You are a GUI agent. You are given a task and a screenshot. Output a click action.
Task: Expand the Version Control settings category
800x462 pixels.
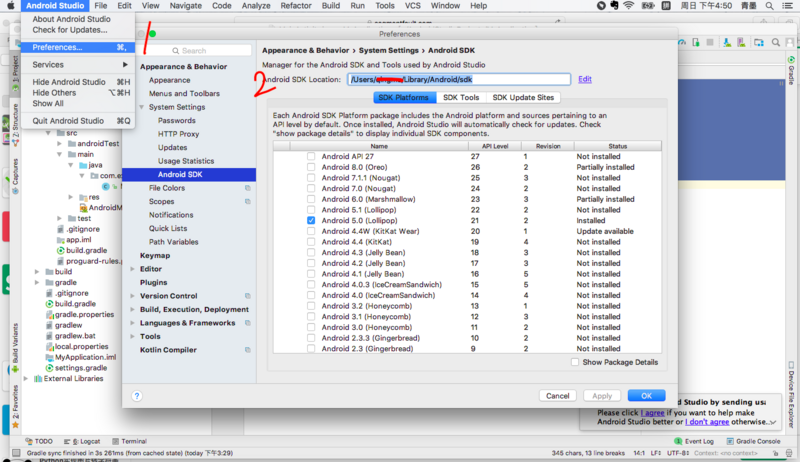pos(133,296)
